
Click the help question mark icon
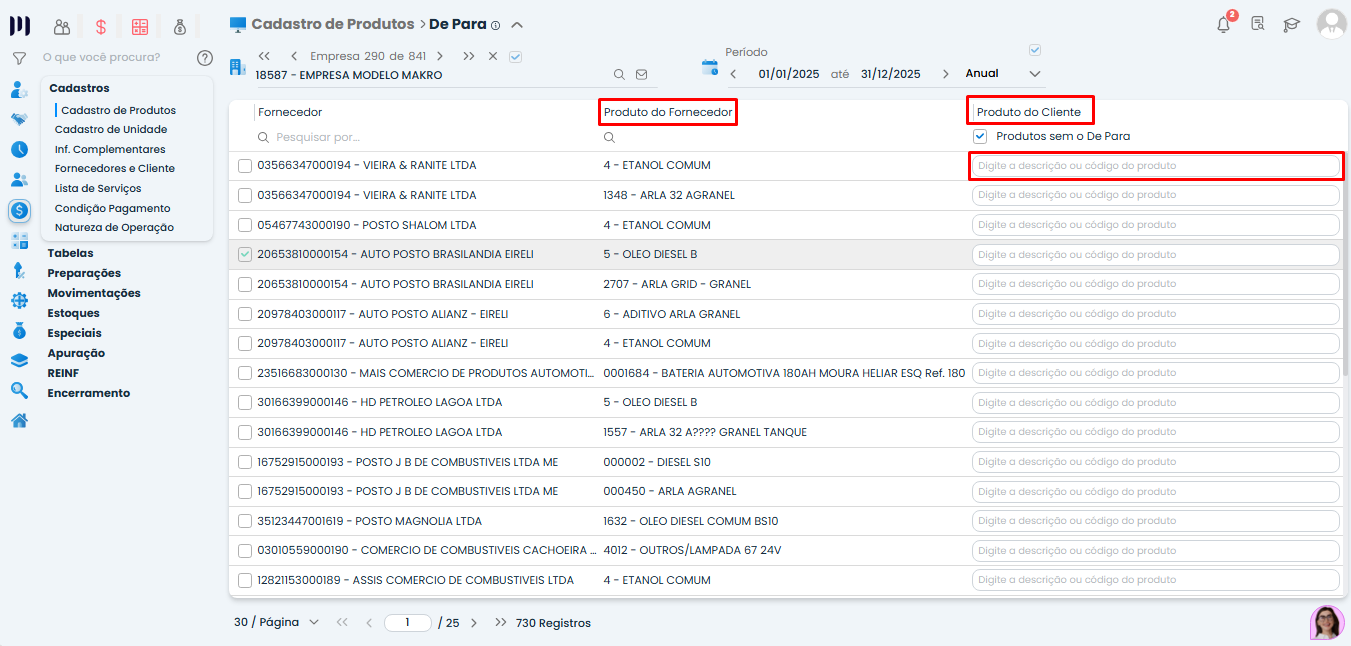205,58
